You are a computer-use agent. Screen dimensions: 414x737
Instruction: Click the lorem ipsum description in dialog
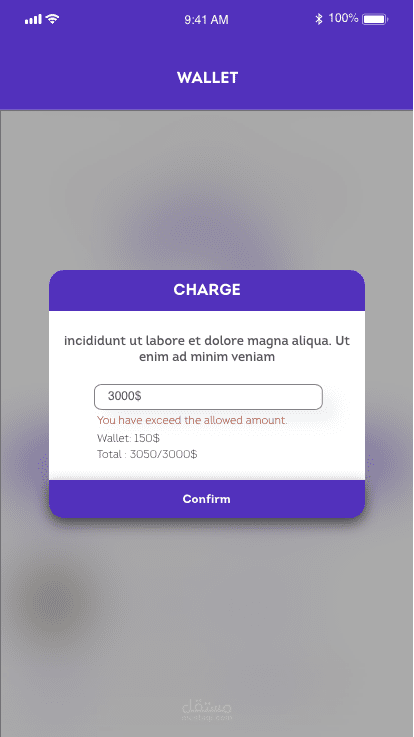pos(207,348)
